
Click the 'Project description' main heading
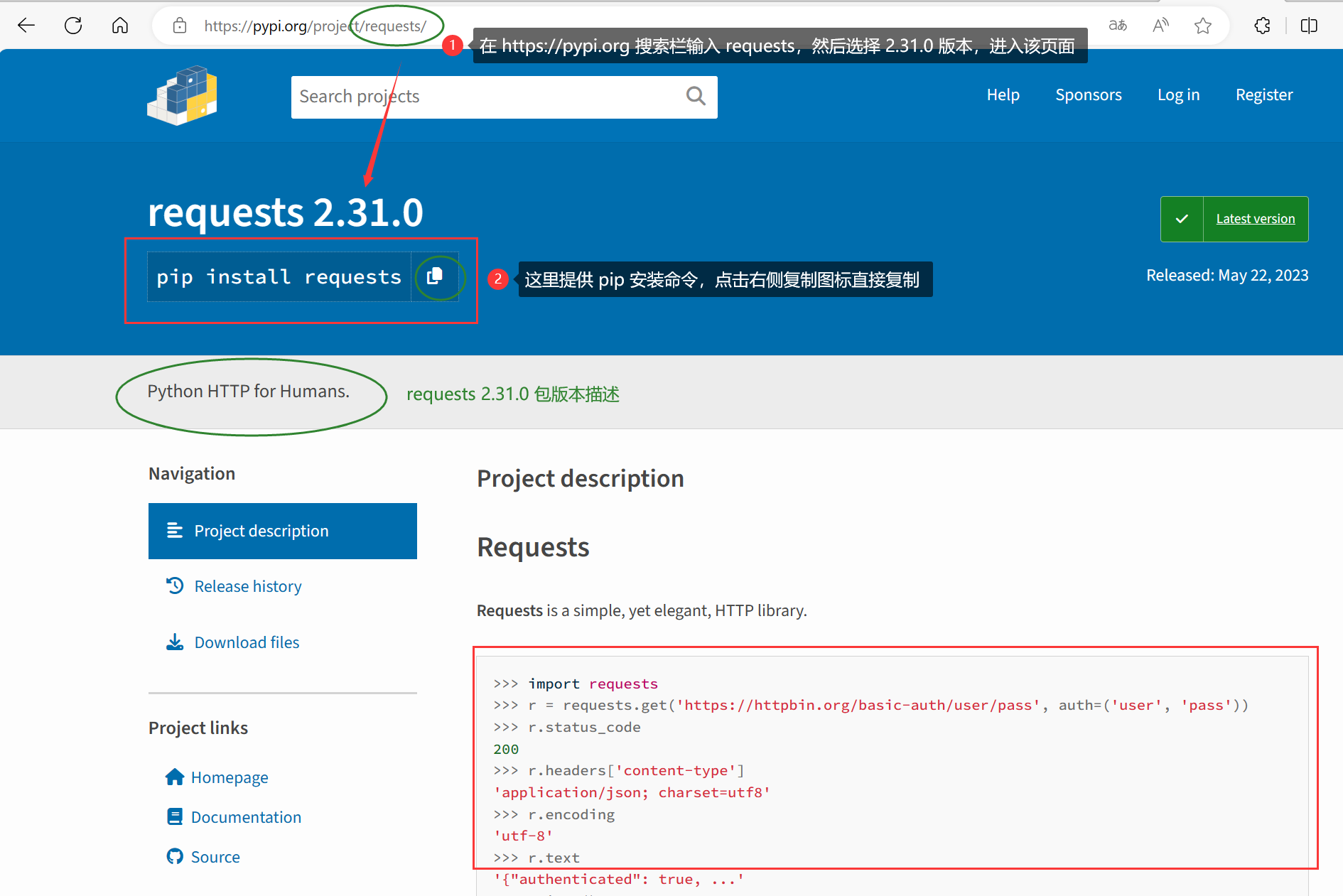(x=581, y=478)
